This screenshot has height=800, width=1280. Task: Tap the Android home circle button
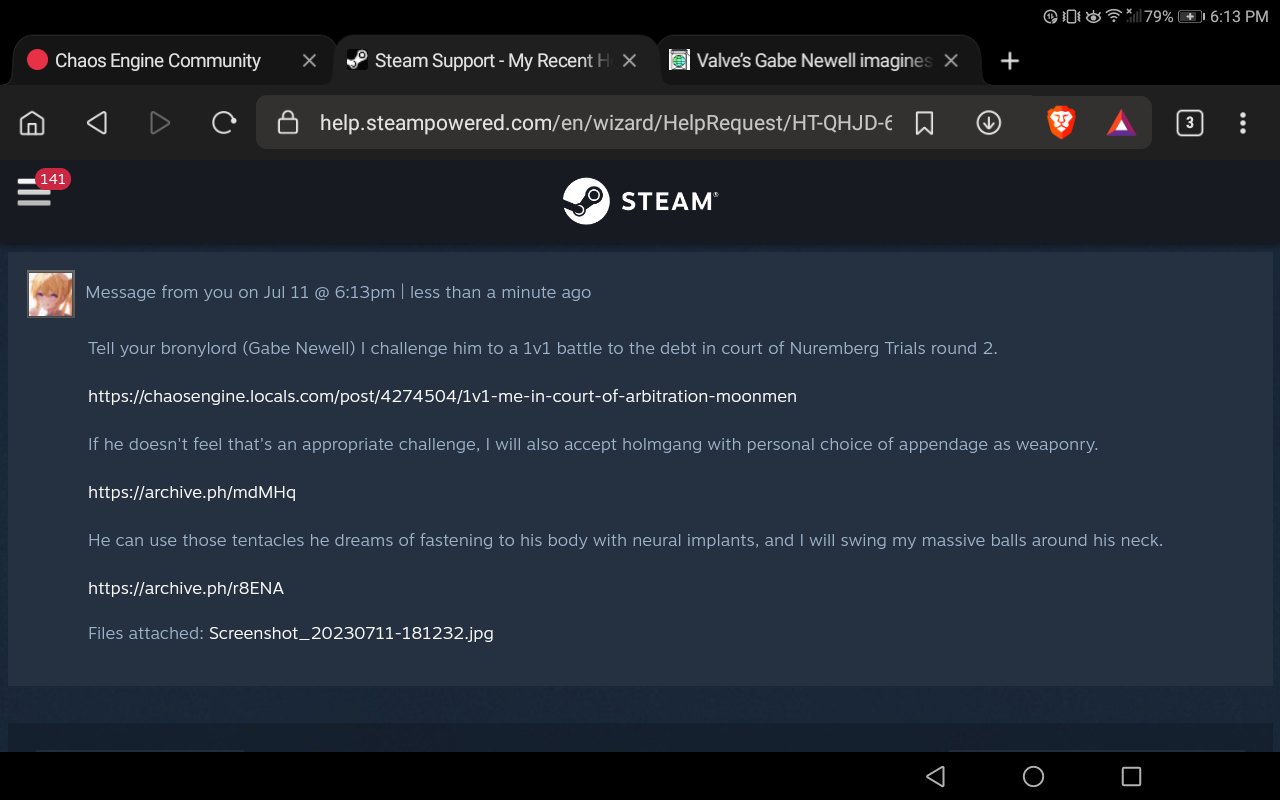pyautogui.click(x=1034, y=776)
